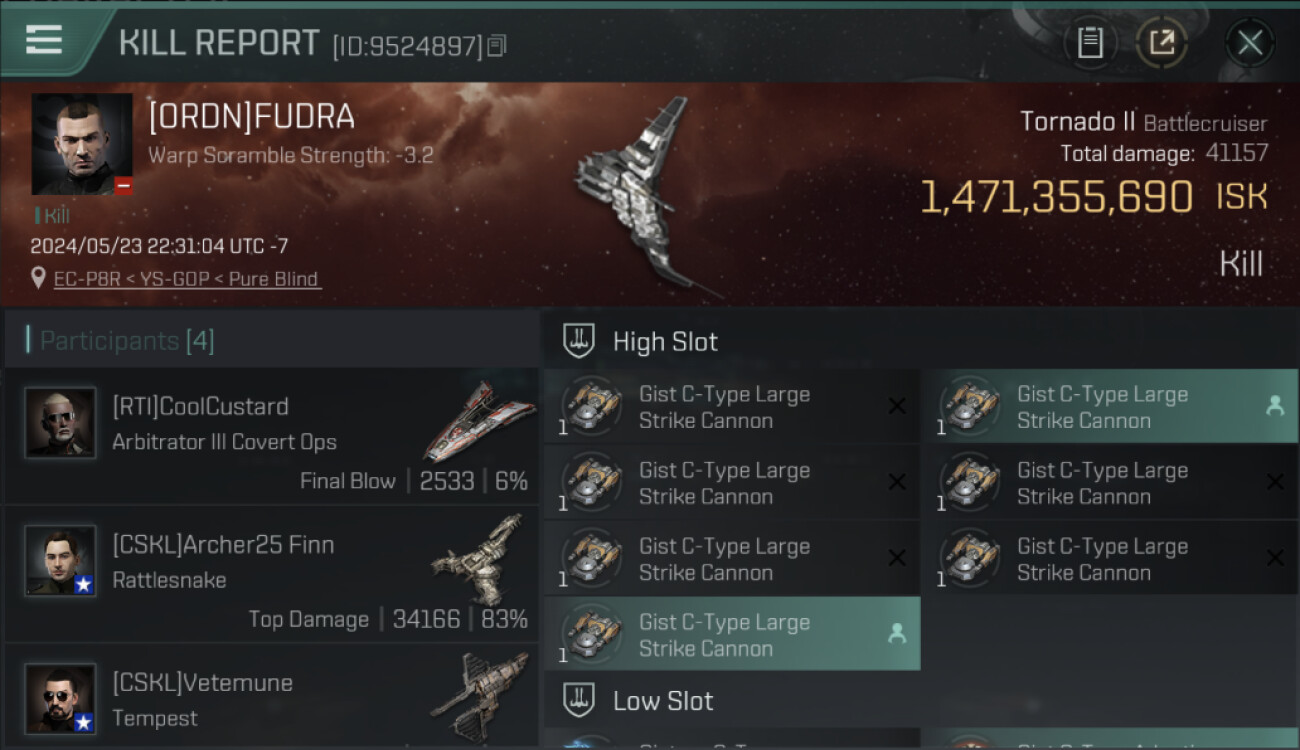Viewport: 1300px width, 750px height.
Task: Select the Vetemune Tempest participant row
Action: (x=271, y=697)
